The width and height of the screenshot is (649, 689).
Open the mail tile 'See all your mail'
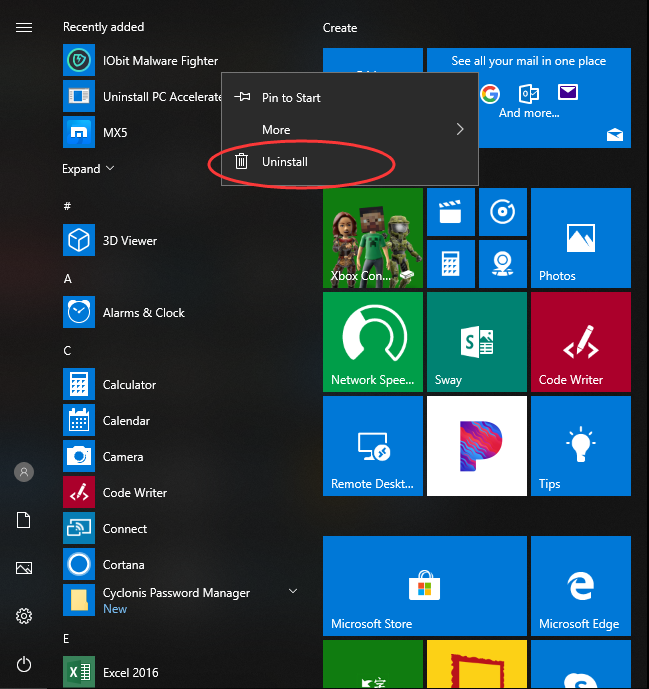(555, 98)
